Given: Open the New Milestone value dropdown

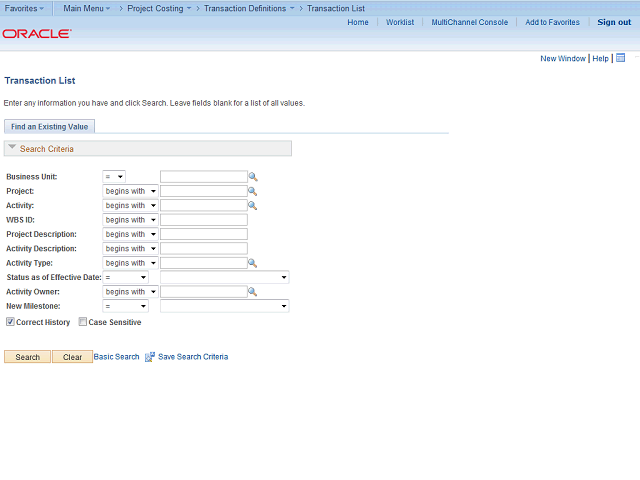Looking at the screenshot, I should coord(224,306).
